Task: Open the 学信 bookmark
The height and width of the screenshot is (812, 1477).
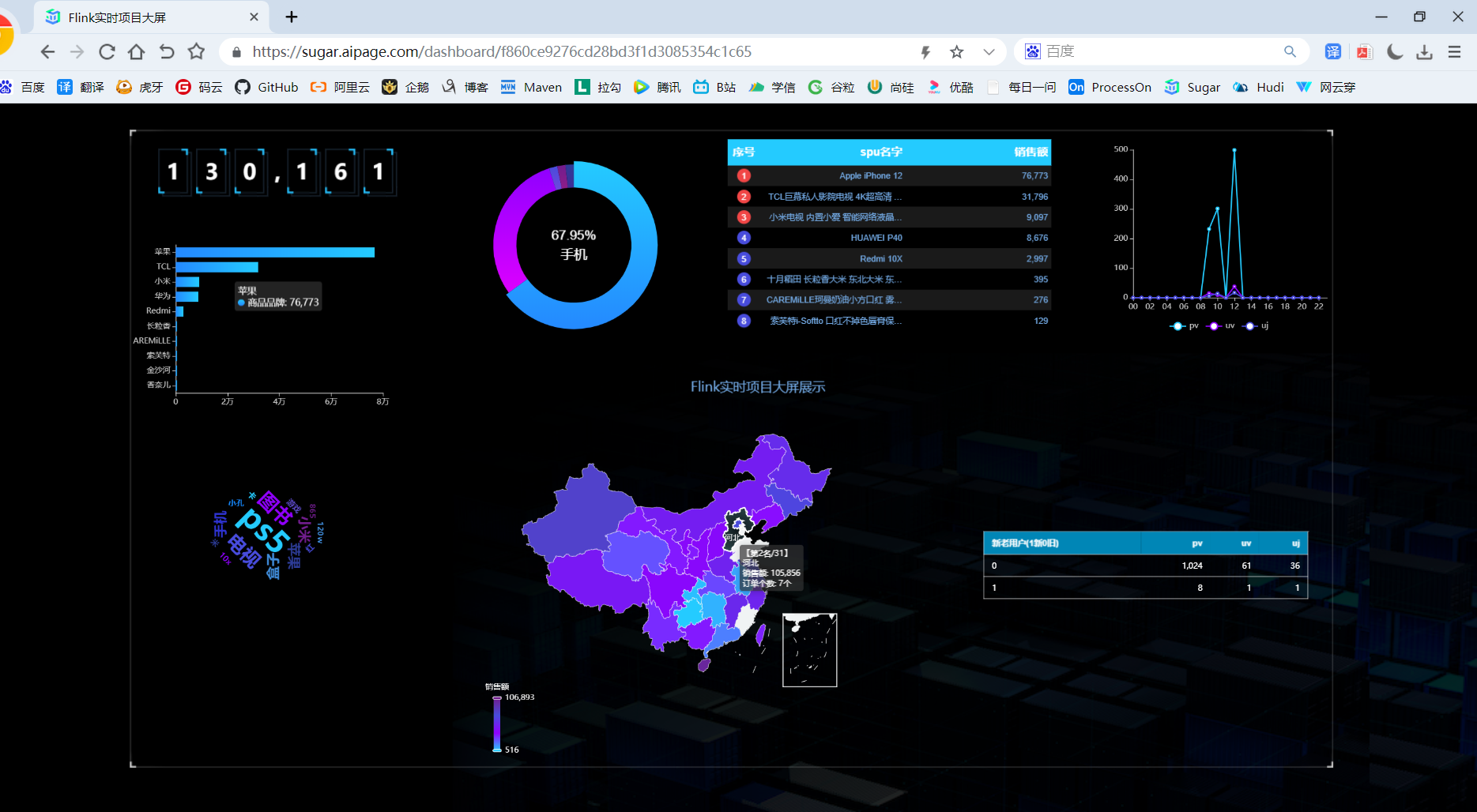Action: 772,87
